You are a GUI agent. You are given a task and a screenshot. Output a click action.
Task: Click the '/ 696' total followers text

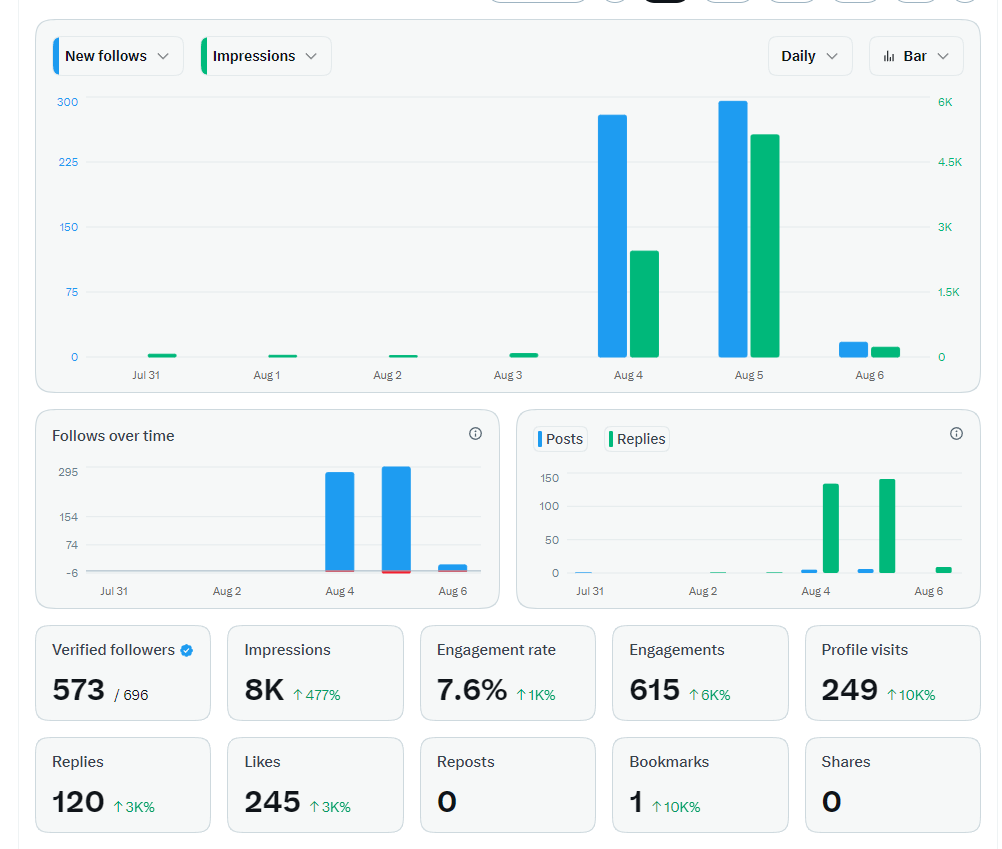[131, 695]
